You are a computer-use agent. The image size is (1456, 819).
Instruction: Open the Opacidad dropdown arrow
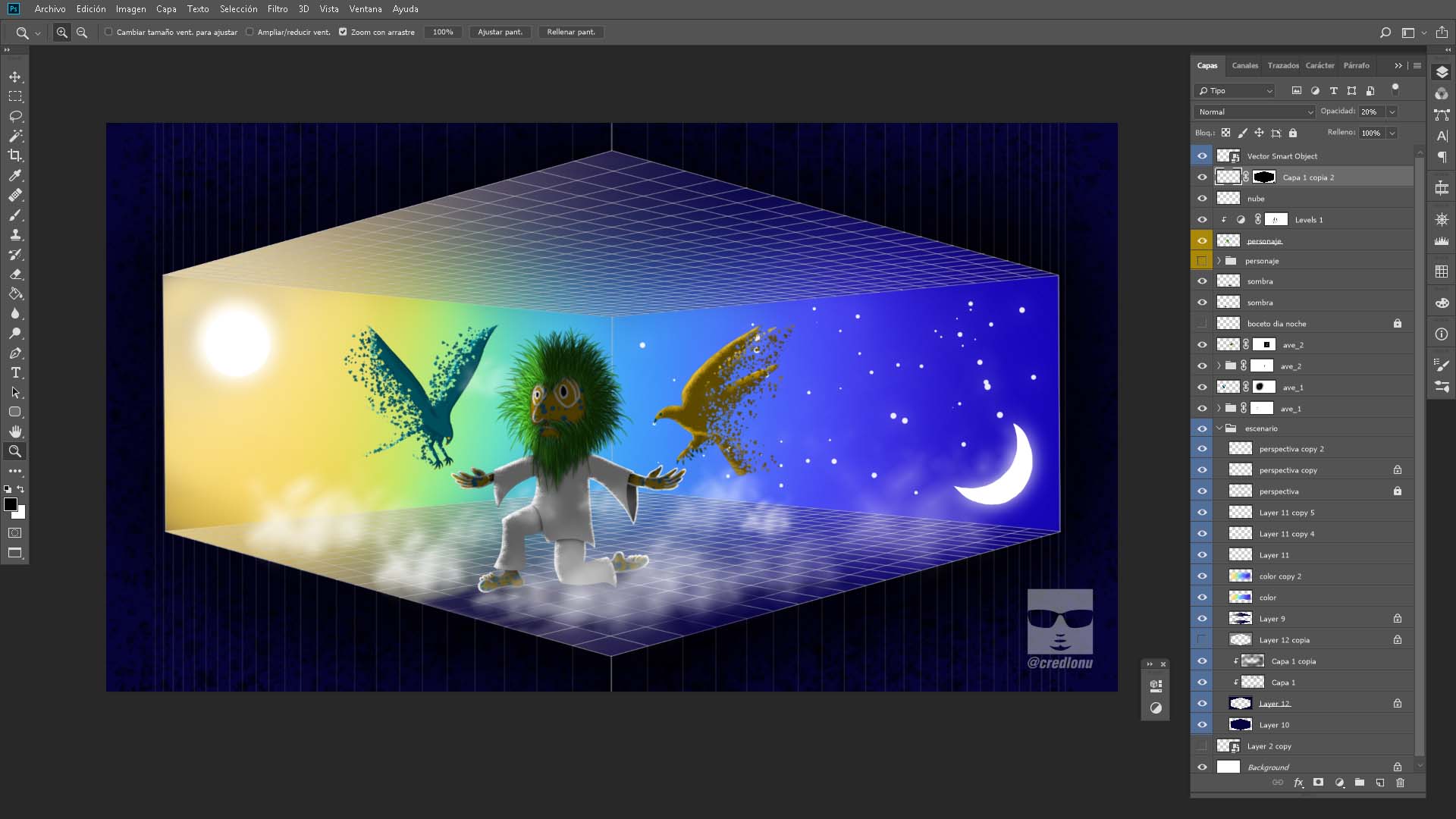click(x=1392, y=111)
